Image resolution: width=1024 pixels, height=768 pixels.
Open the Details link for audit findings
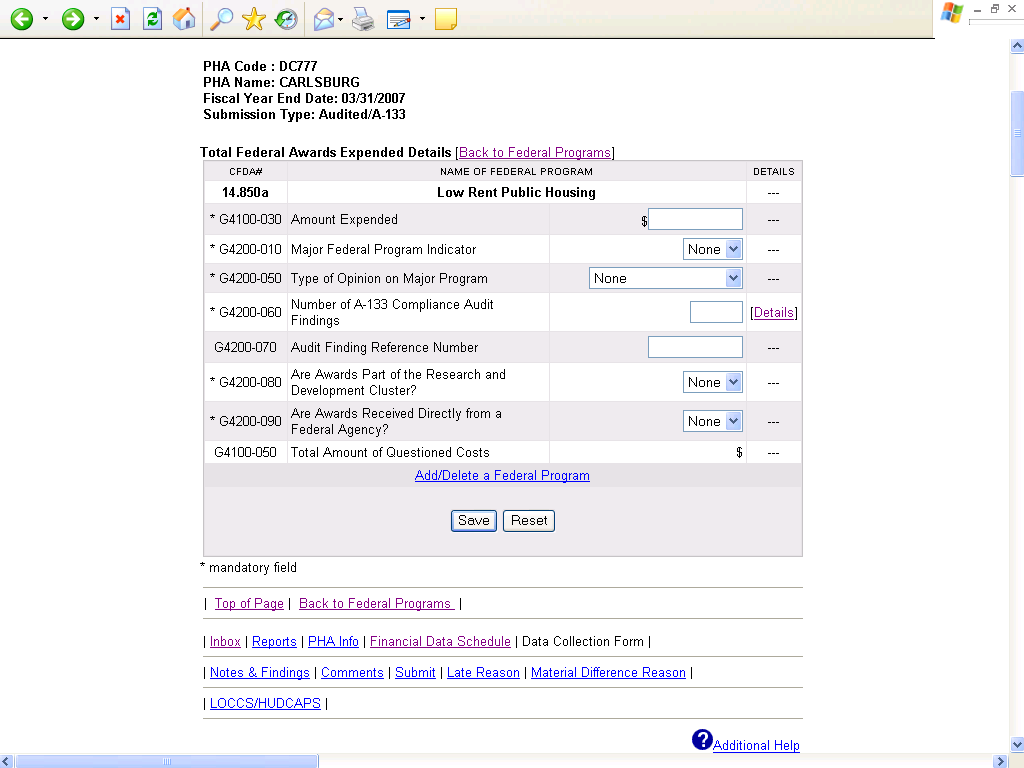773,312
